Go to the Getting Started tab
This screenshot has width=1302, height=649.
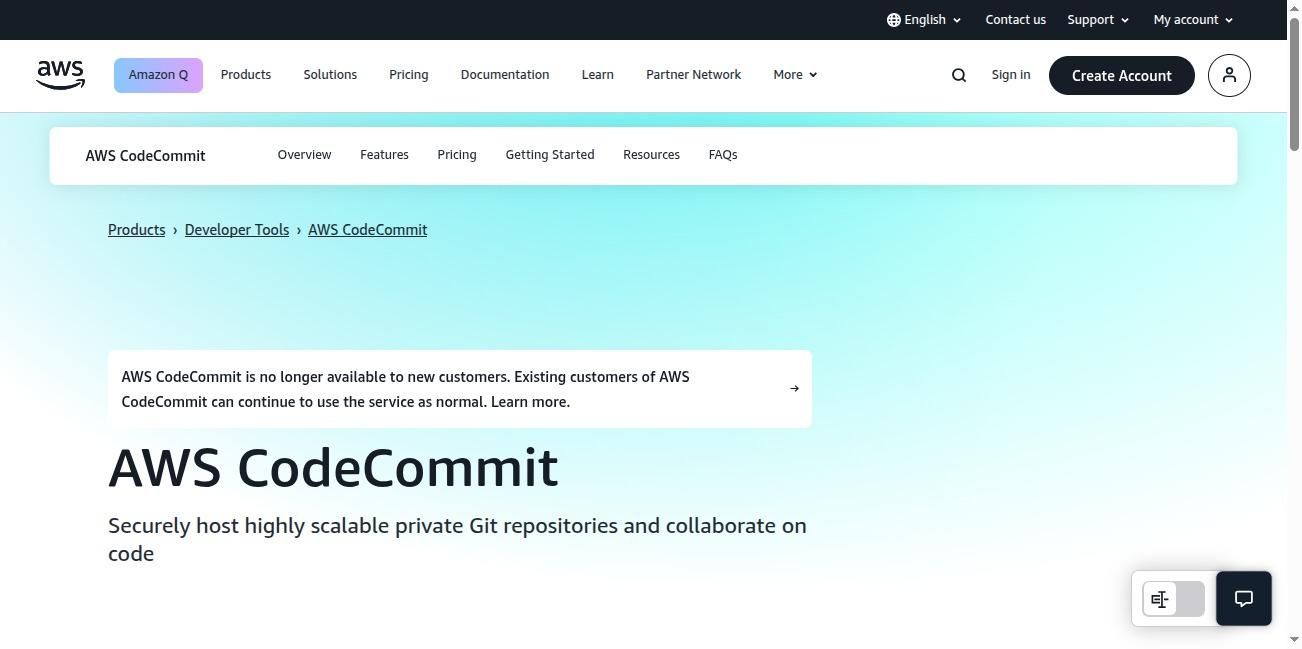[x=550, y=155]
